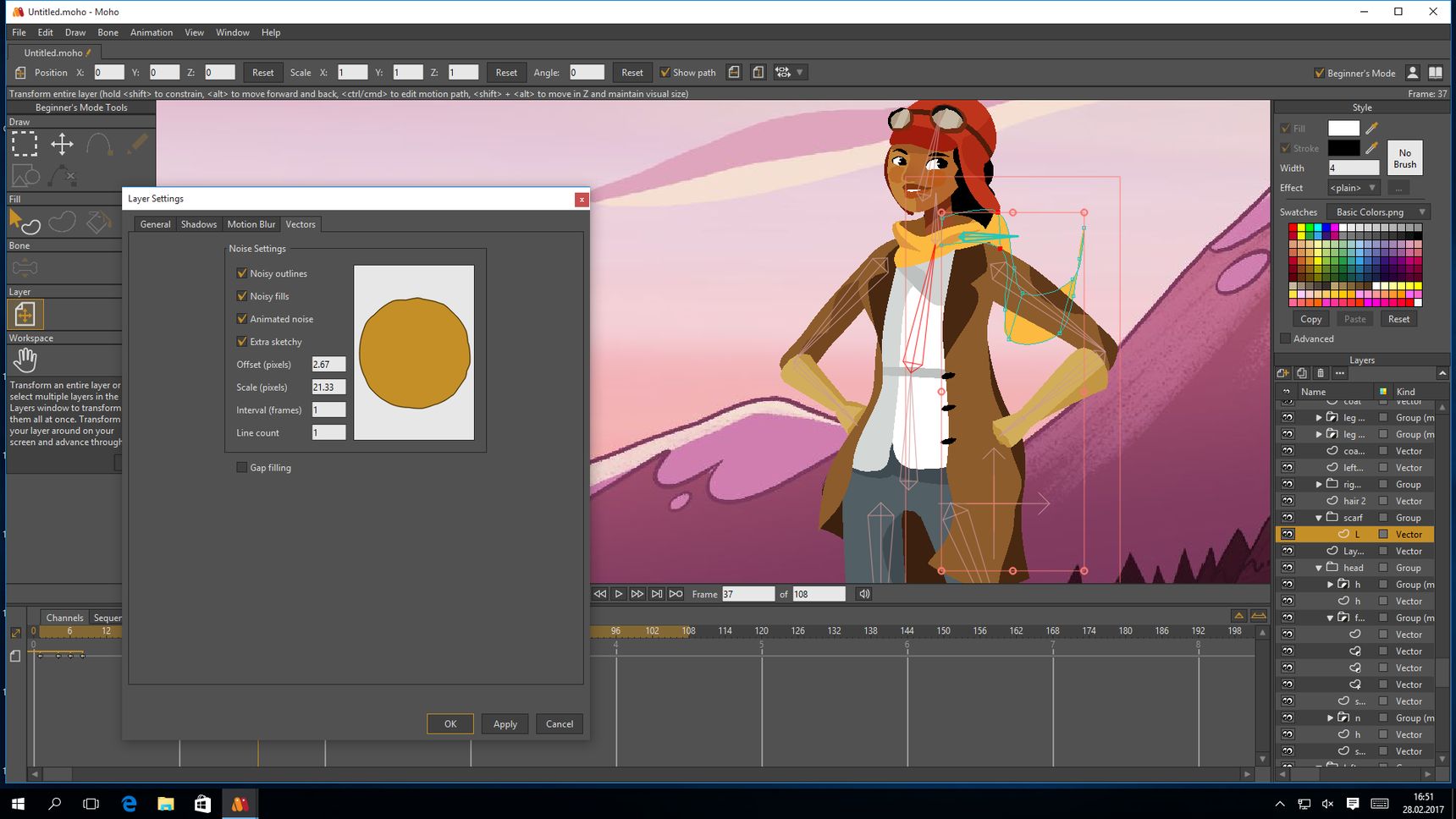
Task: Switch to General tab in Layer Settings
Action: [155, 224]
